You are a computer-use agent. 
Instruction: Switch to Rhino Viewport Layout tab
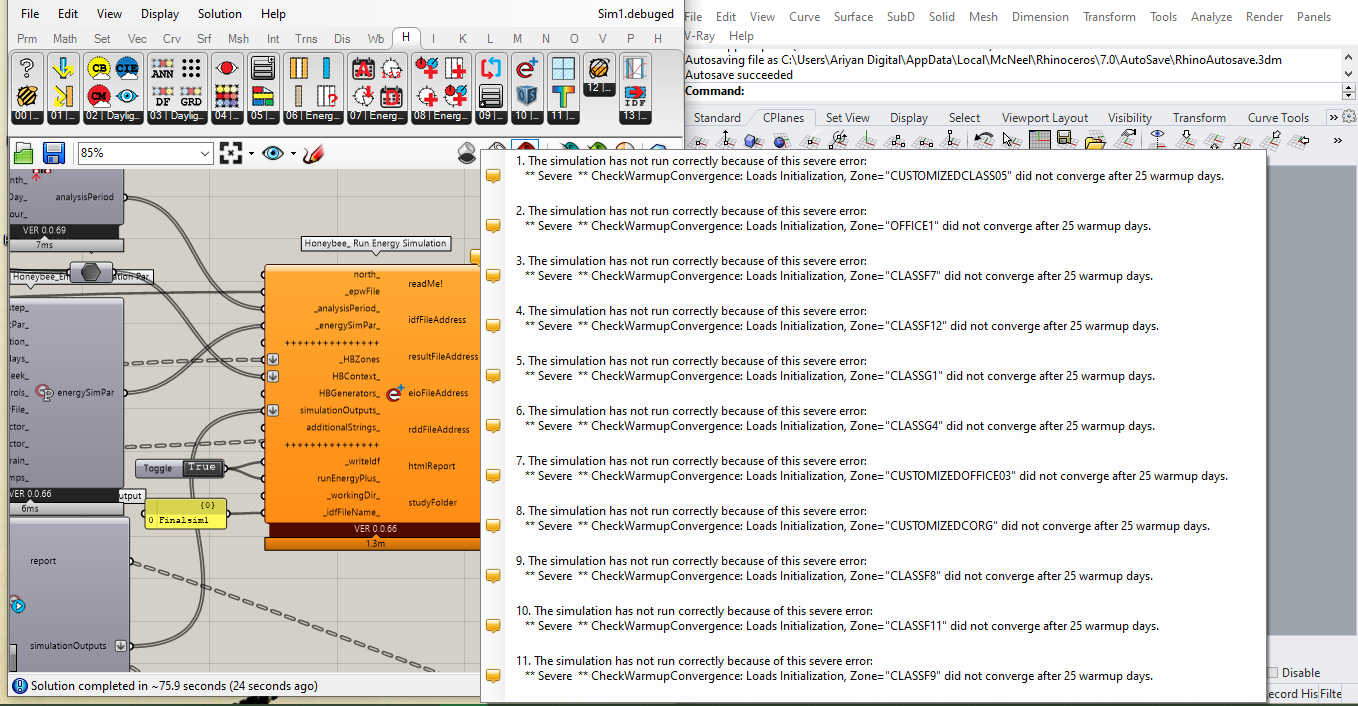1045,117
